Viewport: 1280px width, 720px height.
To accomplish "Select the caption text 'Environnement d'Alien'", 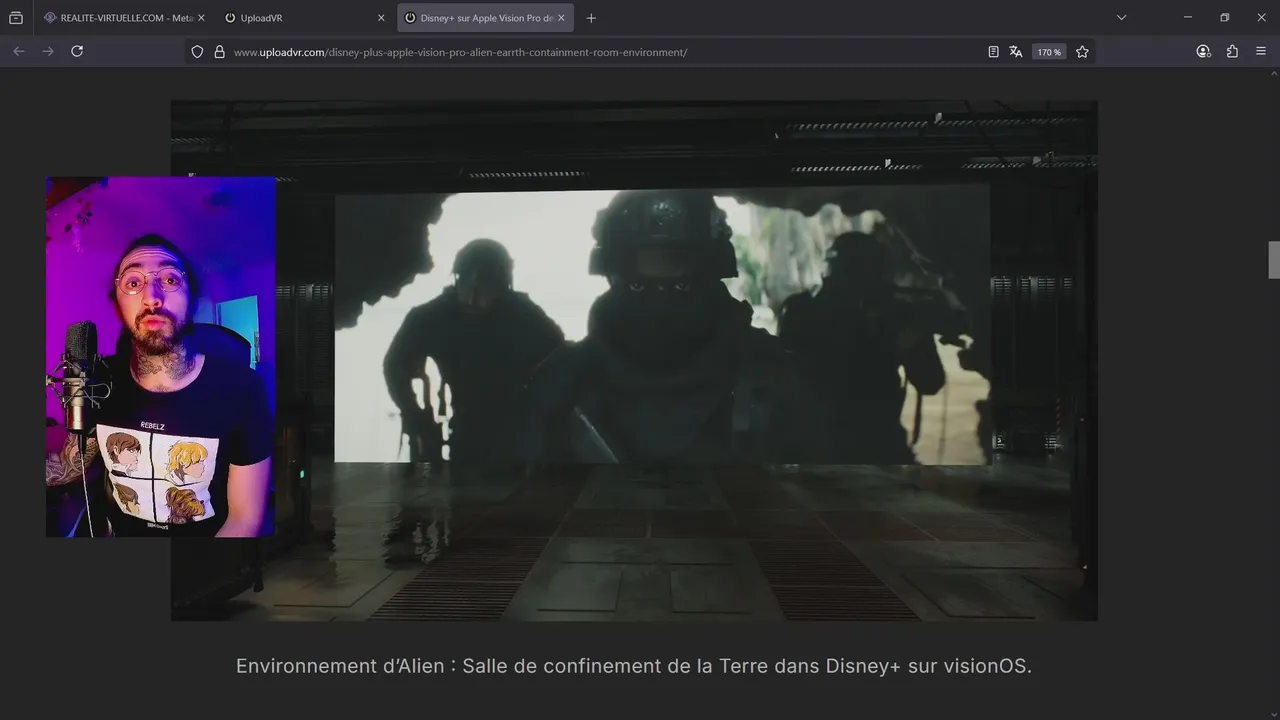I will tap(340, 665).
